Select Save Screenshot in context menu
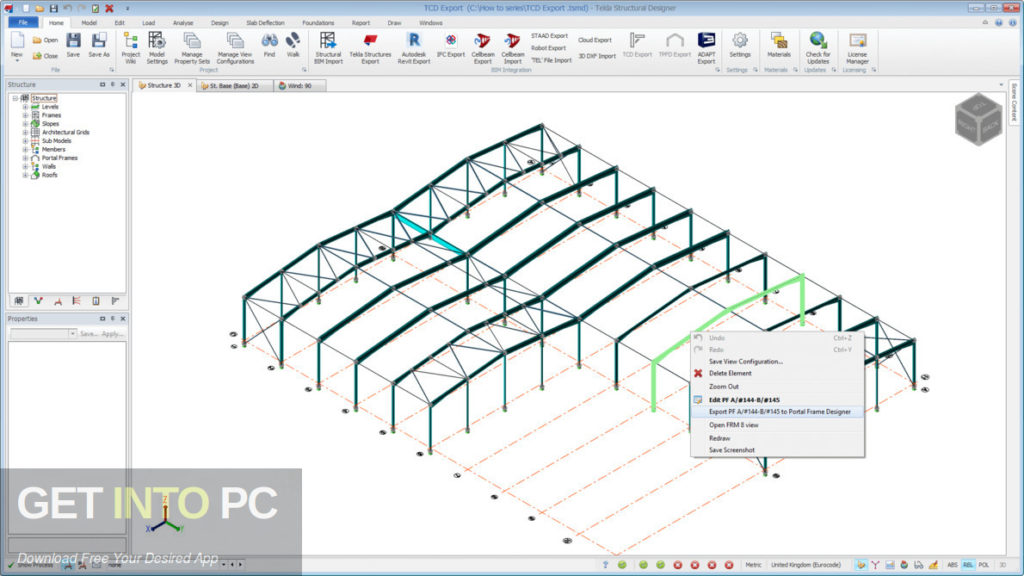Image resolution: width=1024 pixels, height=576 pixels. (731, 450)
